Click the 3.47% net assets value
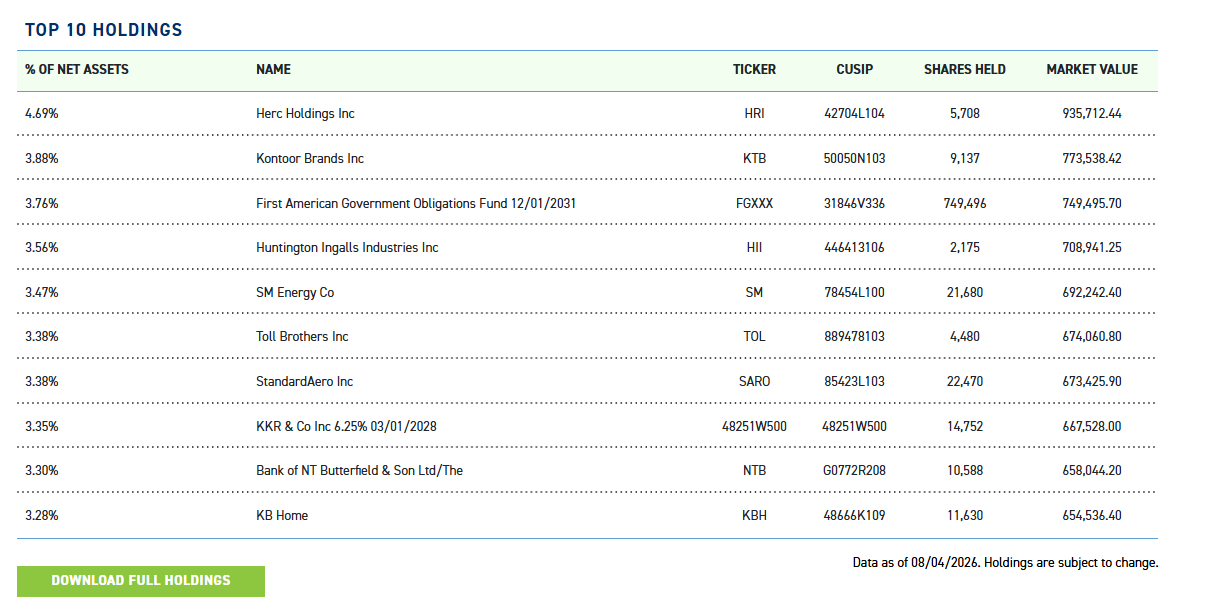 pos(42,293)
